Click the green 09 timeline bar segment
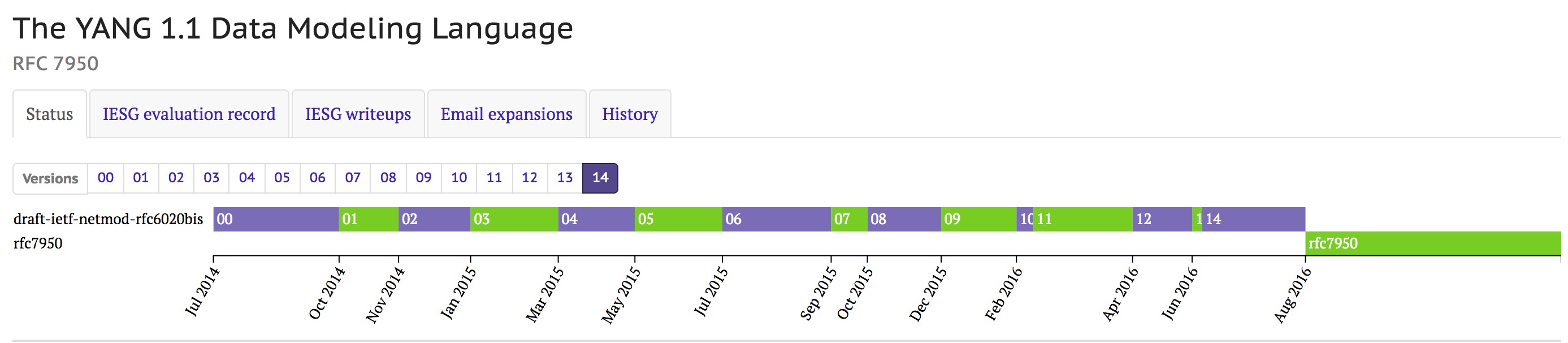This screenshot has height=343, width=1568. 978,219
